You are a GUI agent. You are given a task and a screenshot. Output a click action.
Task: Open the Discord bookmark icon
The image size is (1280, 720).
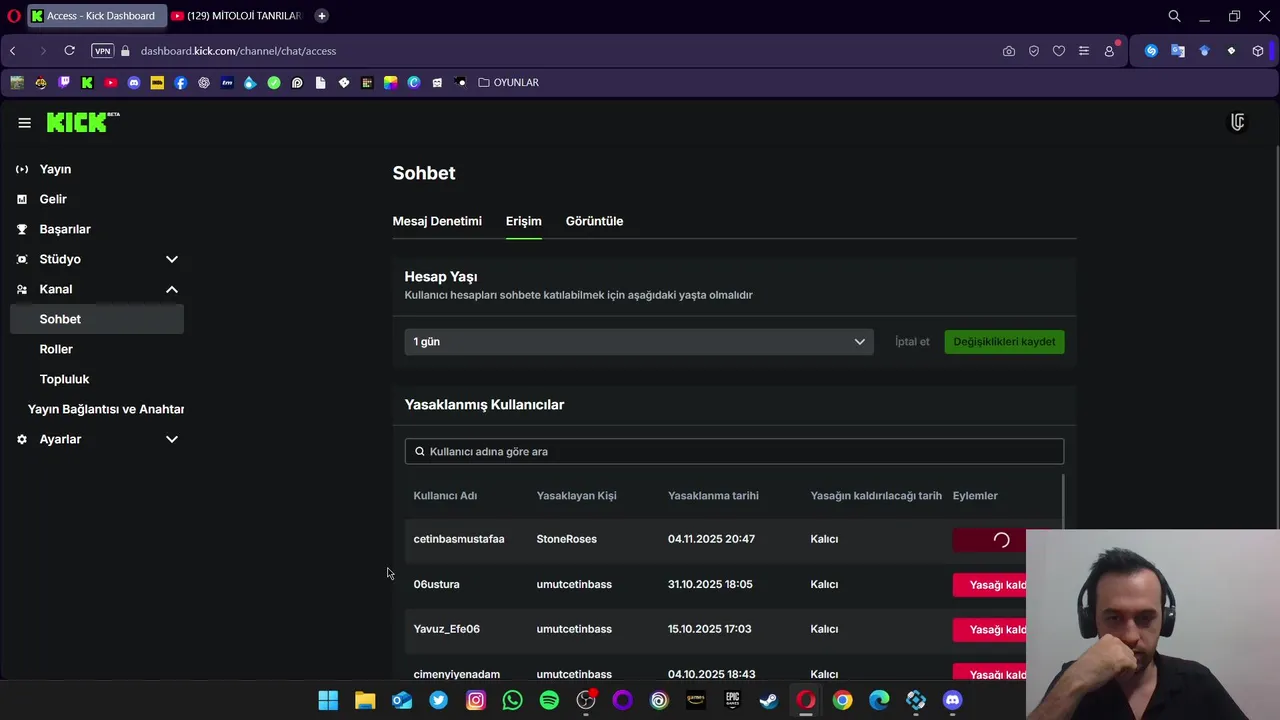pyautogui.click(x=134, y=83)
